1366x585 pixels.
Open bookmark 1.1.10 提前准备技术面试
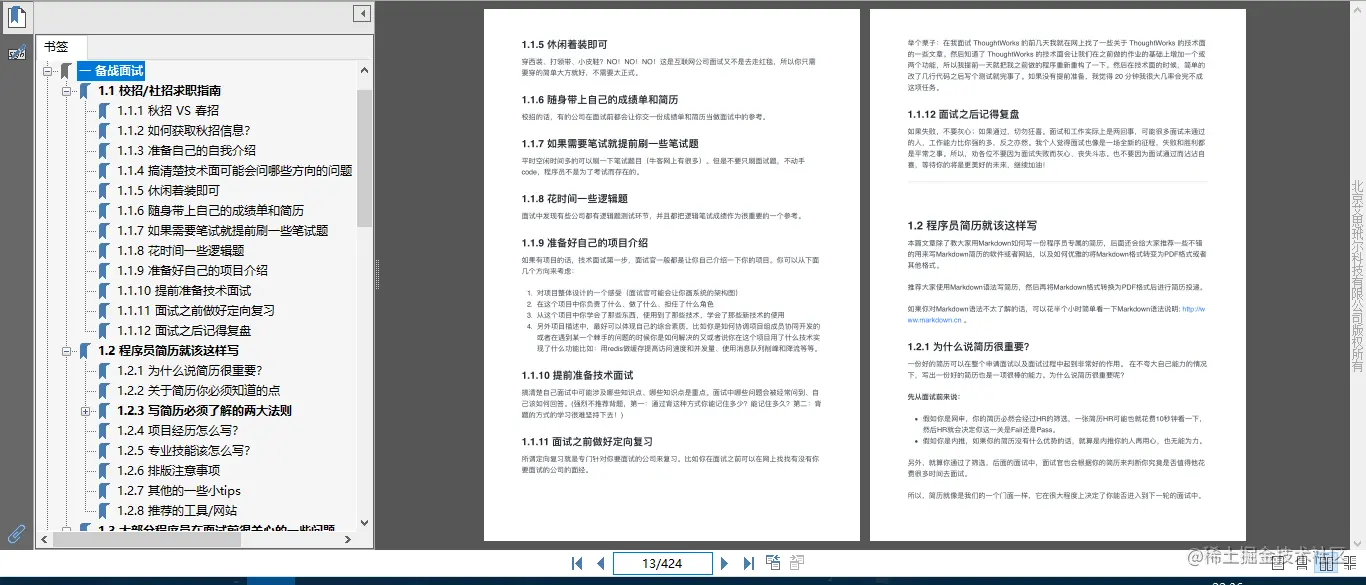184,291
